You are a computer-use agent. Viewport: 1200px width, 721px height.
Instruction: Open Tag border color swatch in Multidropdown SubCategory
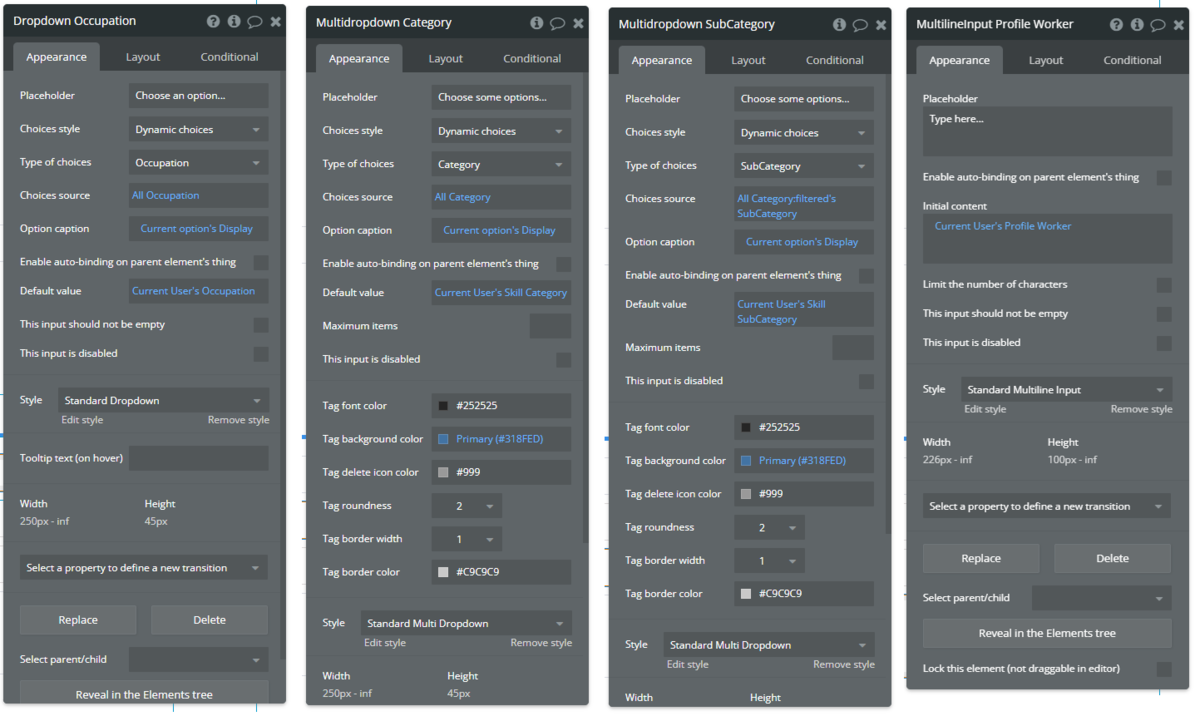(x=745, y=594)
